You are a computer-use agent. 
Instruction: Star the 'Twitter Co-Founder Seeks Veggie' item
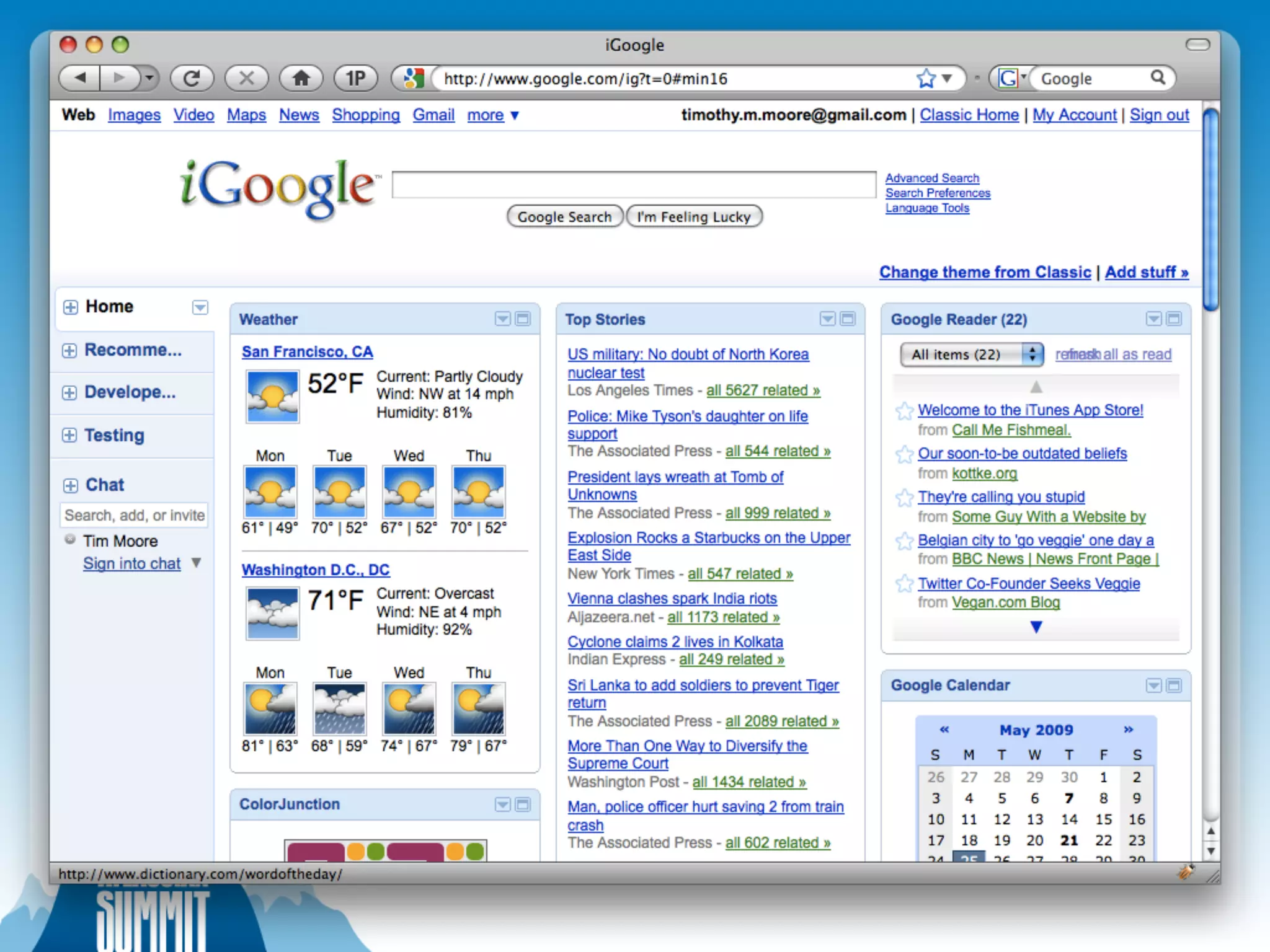click(x=905, y=584)
